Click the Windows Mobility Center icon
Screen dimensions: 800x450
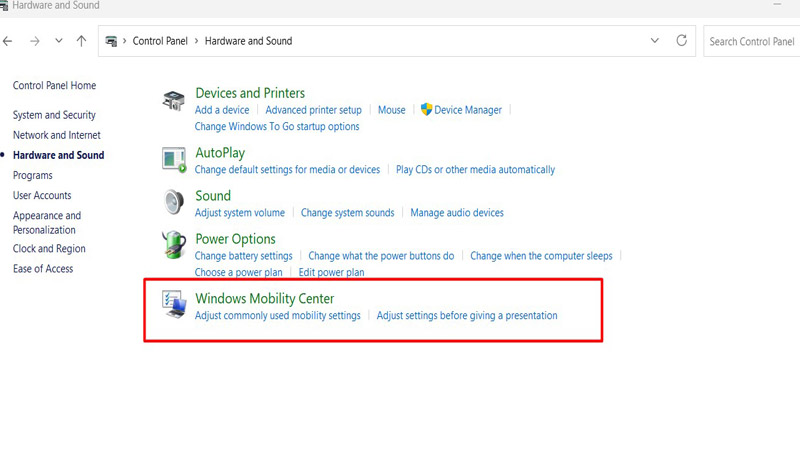pyautogui.click(x=174, y=304)
